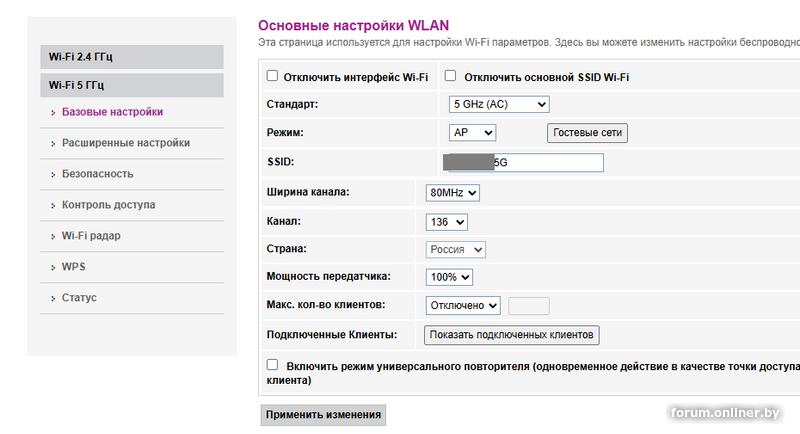The width and height of the screenshot is (800, 434).
Task: Toggle Отключить основной SSID Wi-Fi checkbox
Action: (x=450, y=76)
